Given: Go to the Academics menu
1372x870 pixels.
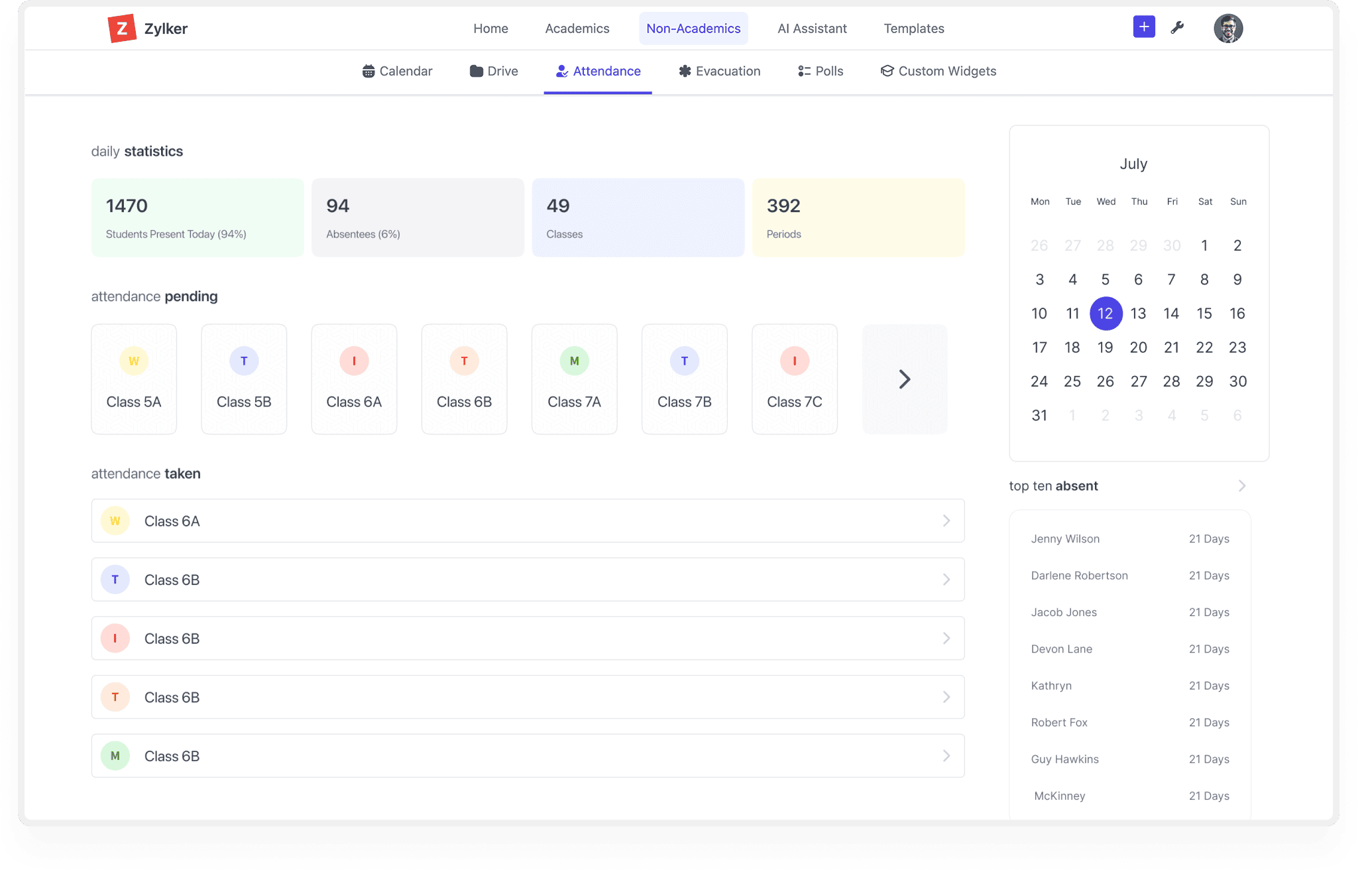Looking at the screenshot, I should pyautogui.click(x=577, y=29).
